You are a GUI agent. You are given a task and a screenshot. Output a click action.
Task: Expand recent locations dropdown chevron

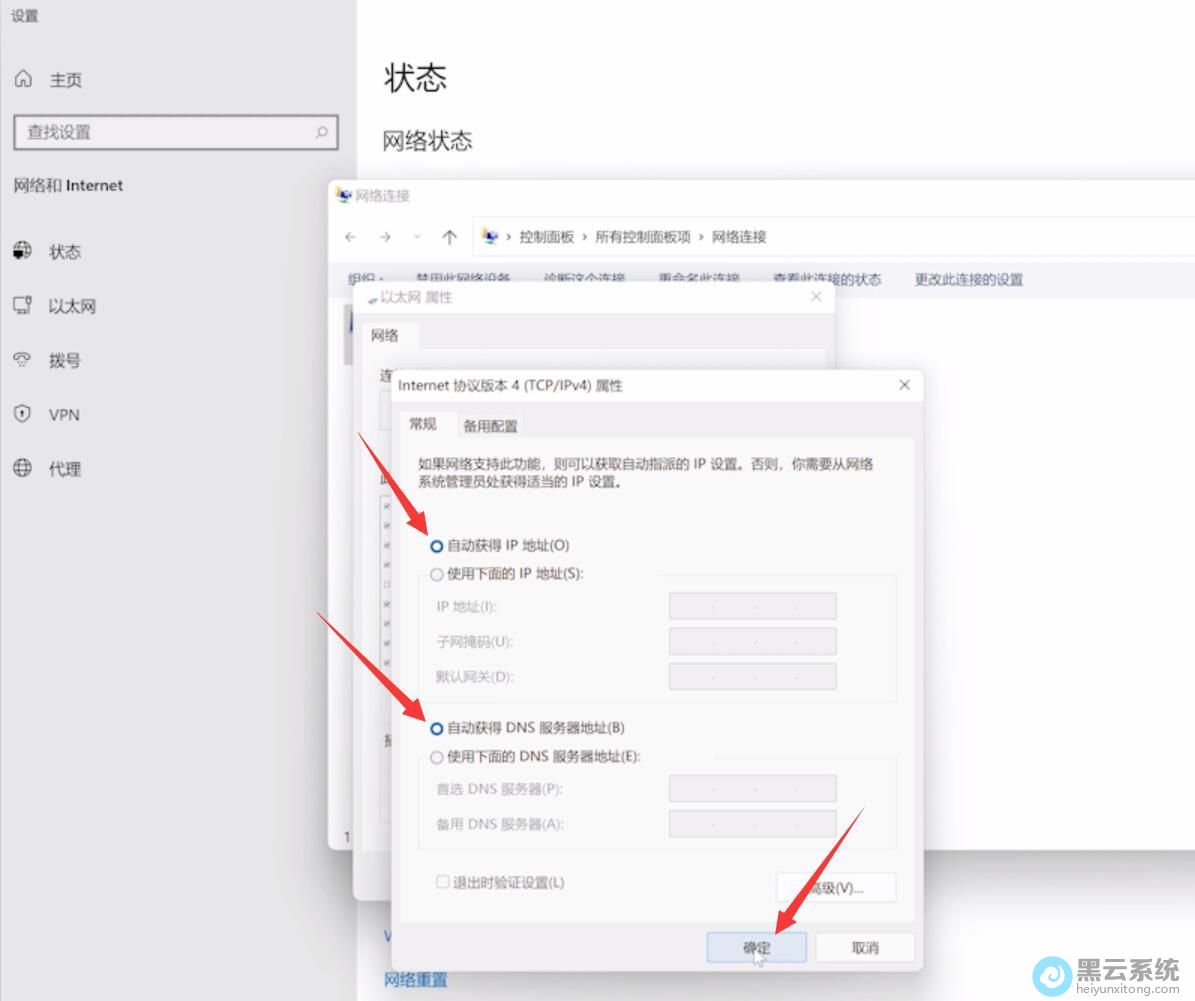(x=417, y=237)
